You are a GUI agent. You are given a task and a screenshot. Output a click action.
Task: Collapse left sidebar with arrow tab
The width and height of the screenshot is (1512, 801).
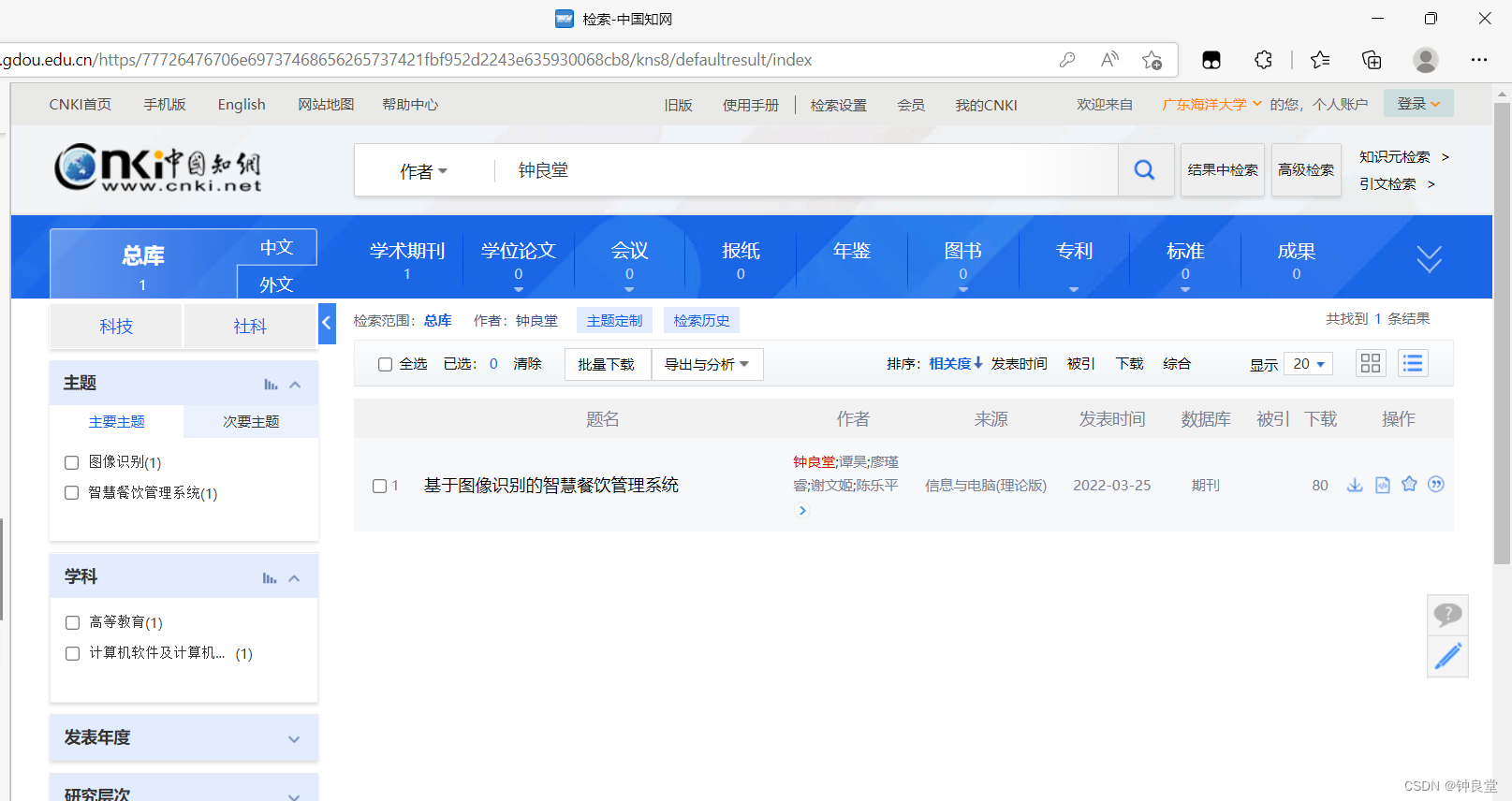pos(327,324)
